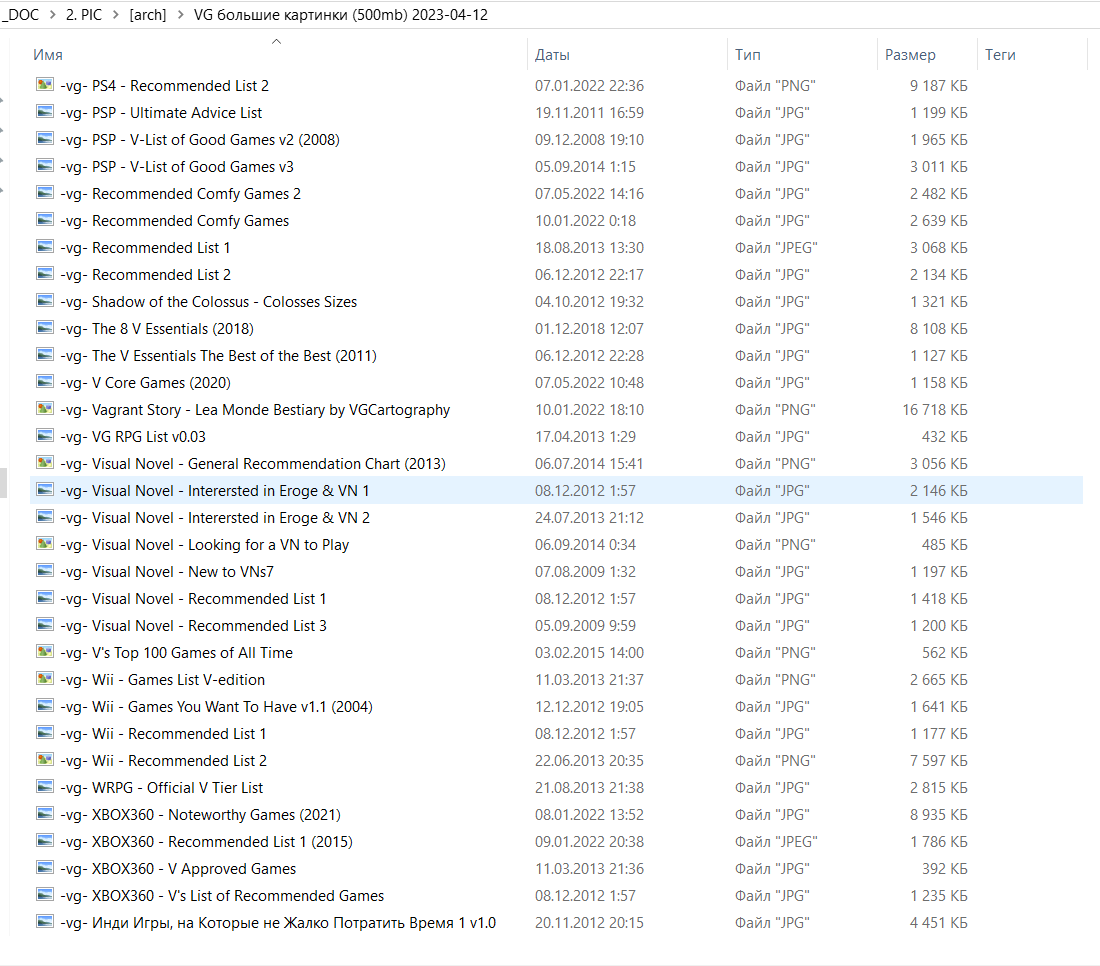
Task: Click current folder 'VG большие картинки' in breadcrumb
Action: click(x=340, y=15)
